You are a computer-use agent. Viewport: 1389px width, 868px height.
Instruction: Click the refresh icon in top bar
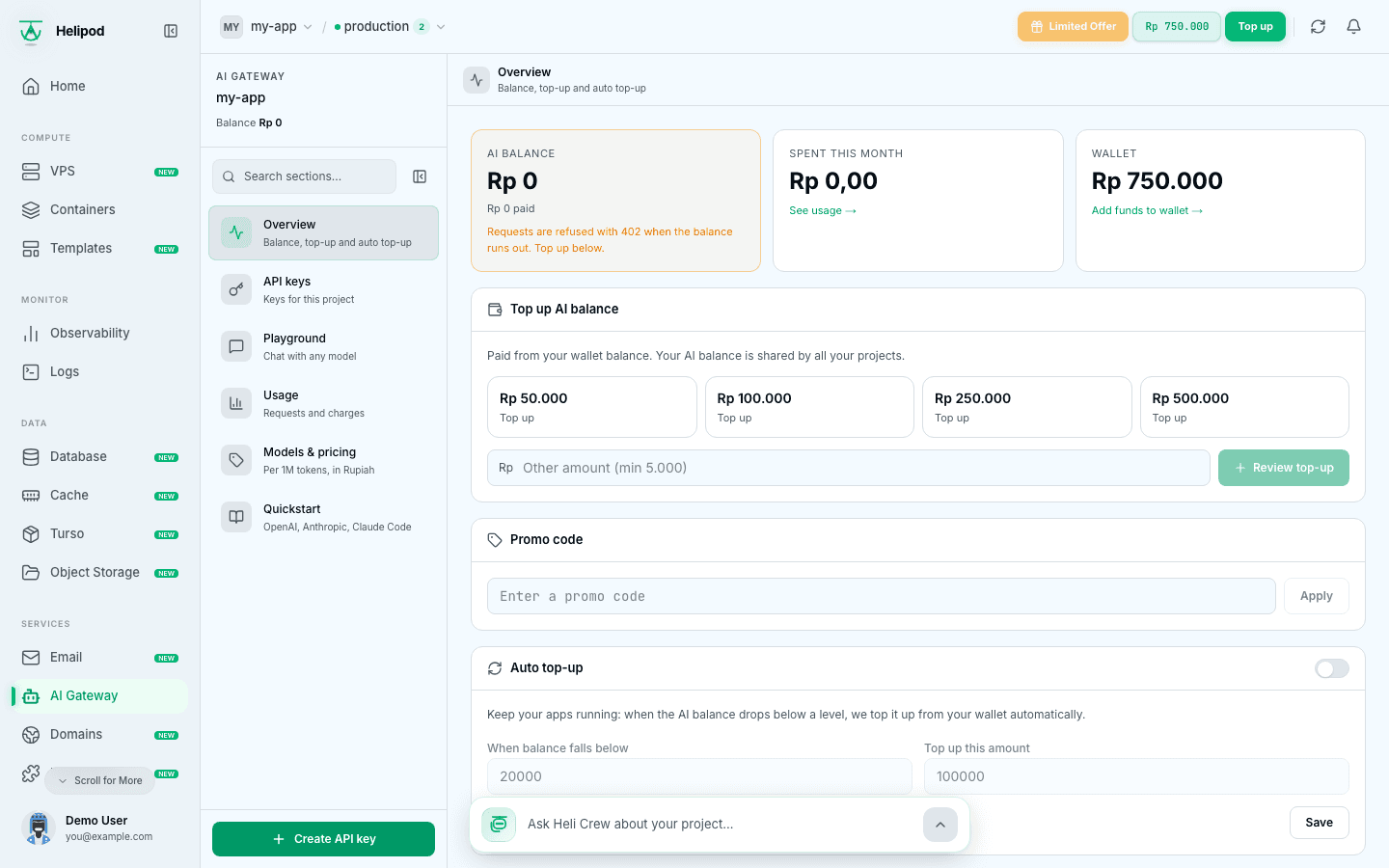coord(1318,27)
